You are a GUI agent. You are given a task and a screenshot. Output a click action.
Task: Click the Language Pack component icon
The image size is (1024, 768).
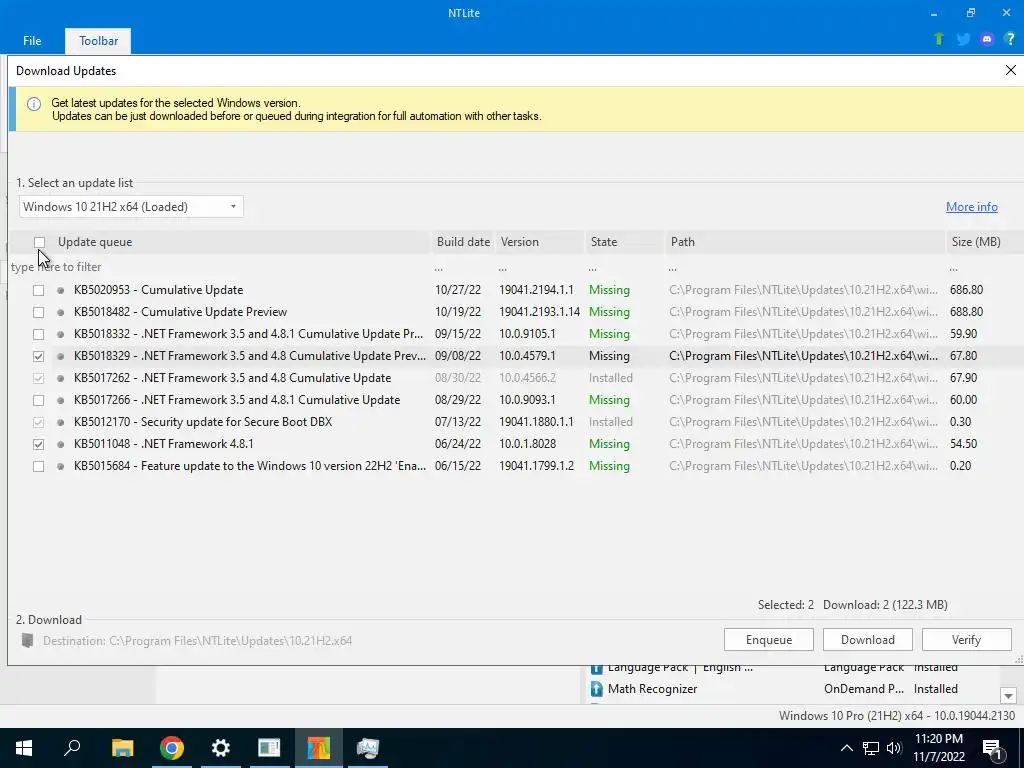596,669
